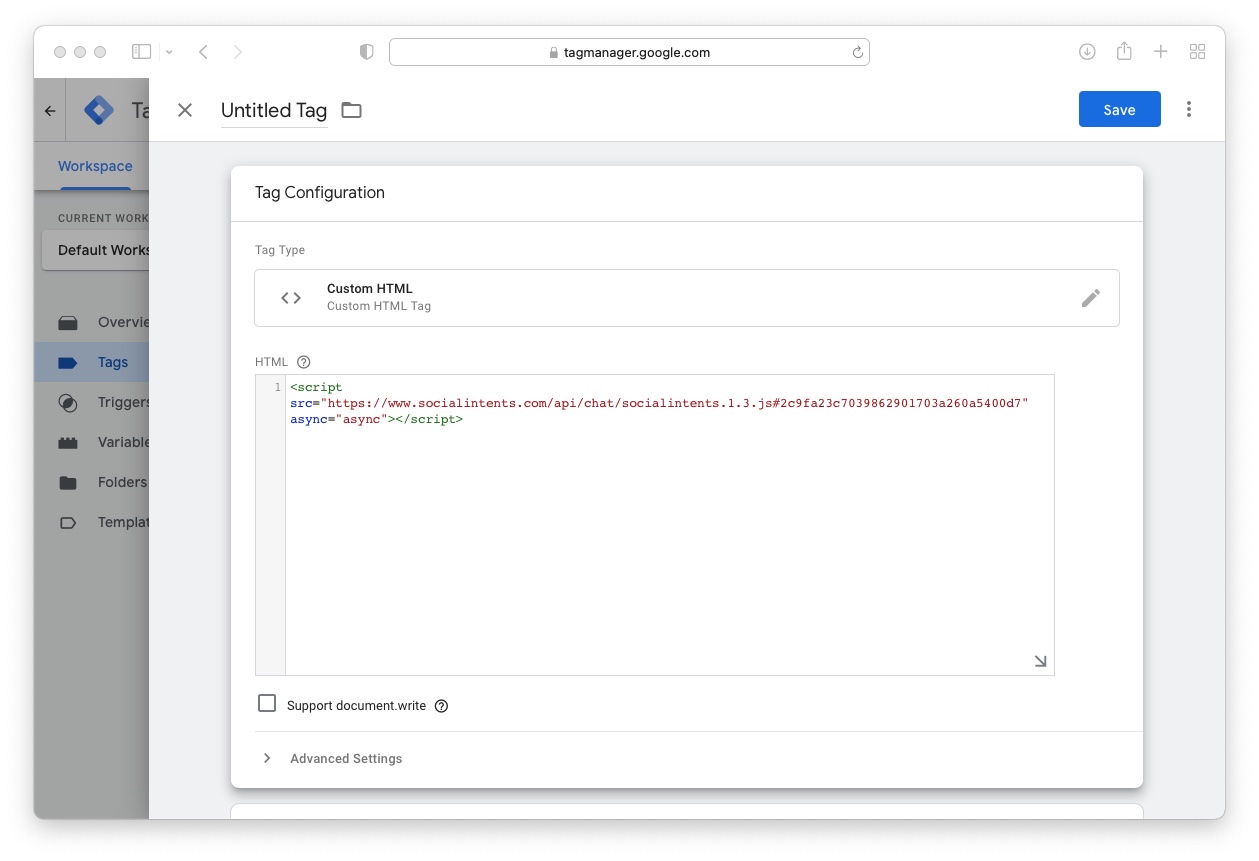
Task: Open the Safari sidebar dropdown chevron
Action: pyautogui.click(x=169, y=52)
